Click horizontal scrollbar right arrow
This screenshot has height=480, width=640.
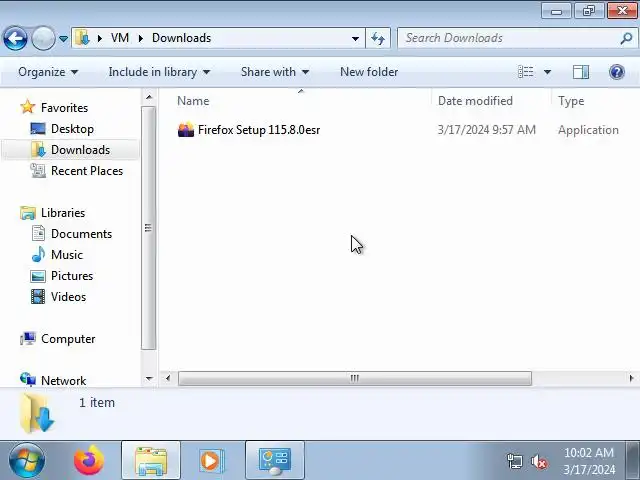tap(631, 378)
